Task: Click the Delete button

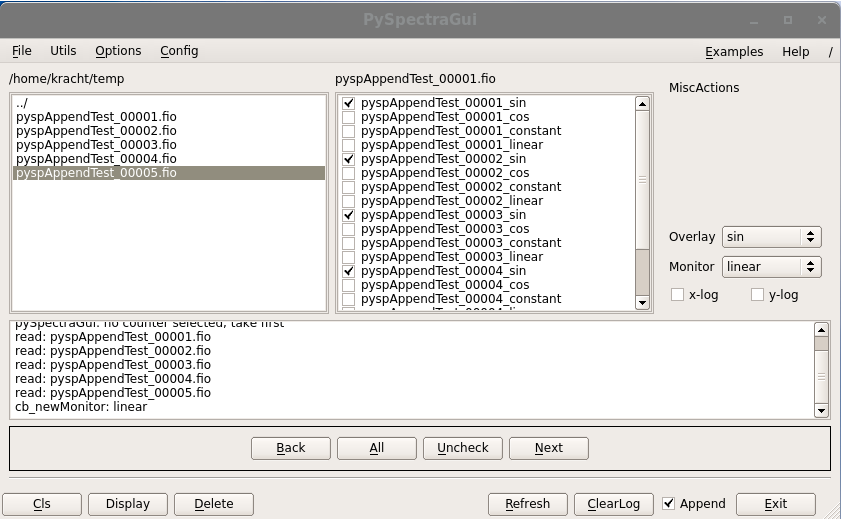Action: 214,504
